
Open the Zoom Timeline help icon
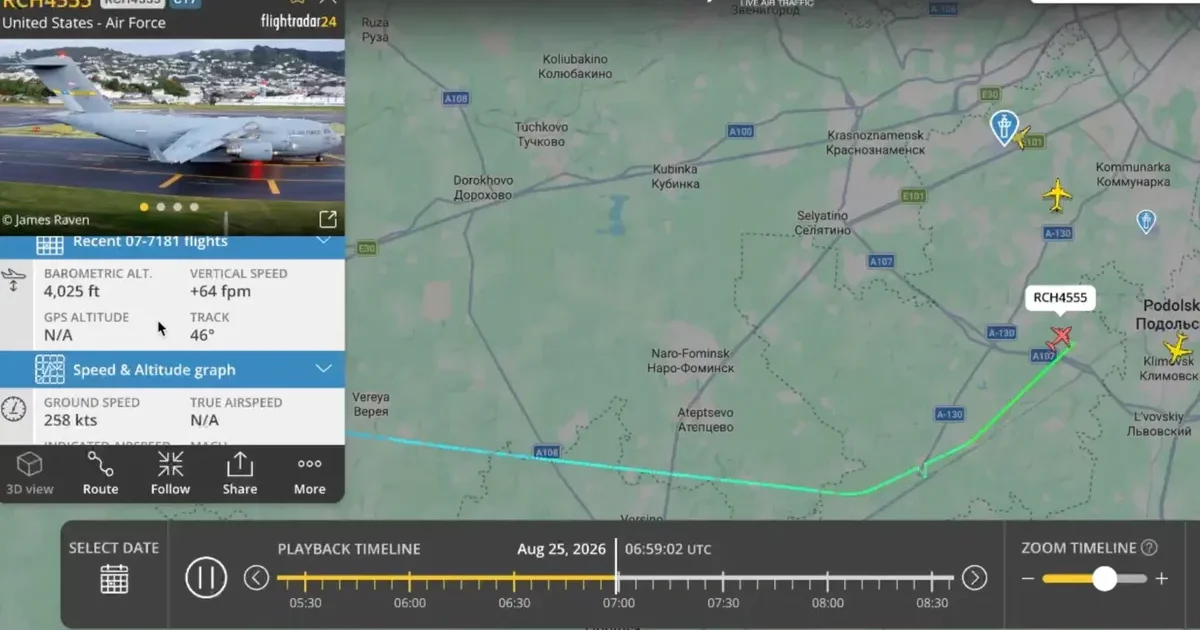pos(1149,548)
